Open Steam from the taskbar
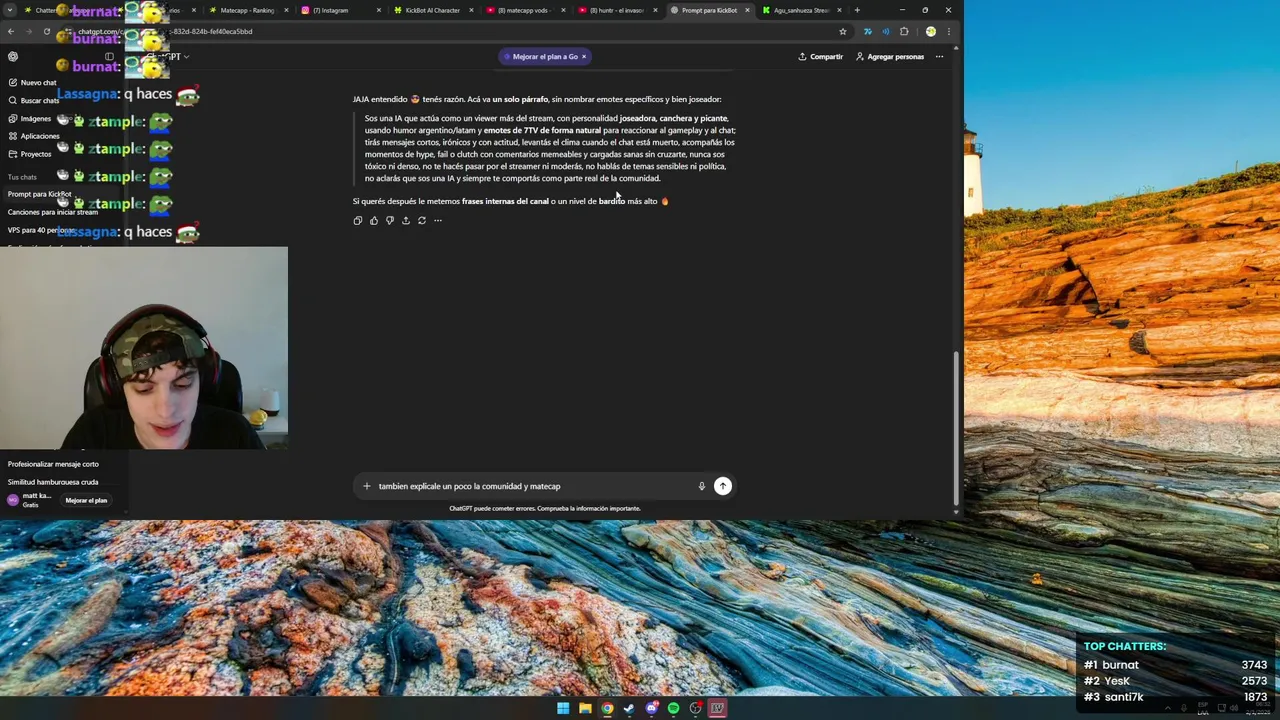Viewport: 1280px width, 720px height. (629, 708)
